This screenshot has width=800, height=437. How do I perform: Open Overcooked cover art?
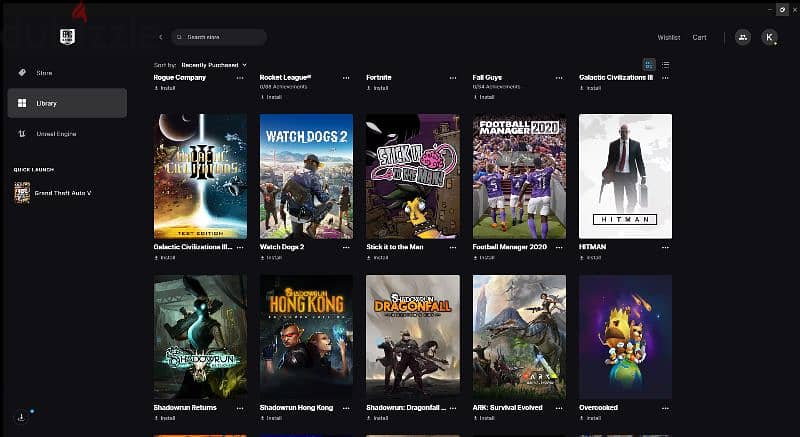[x=626, y=337]
